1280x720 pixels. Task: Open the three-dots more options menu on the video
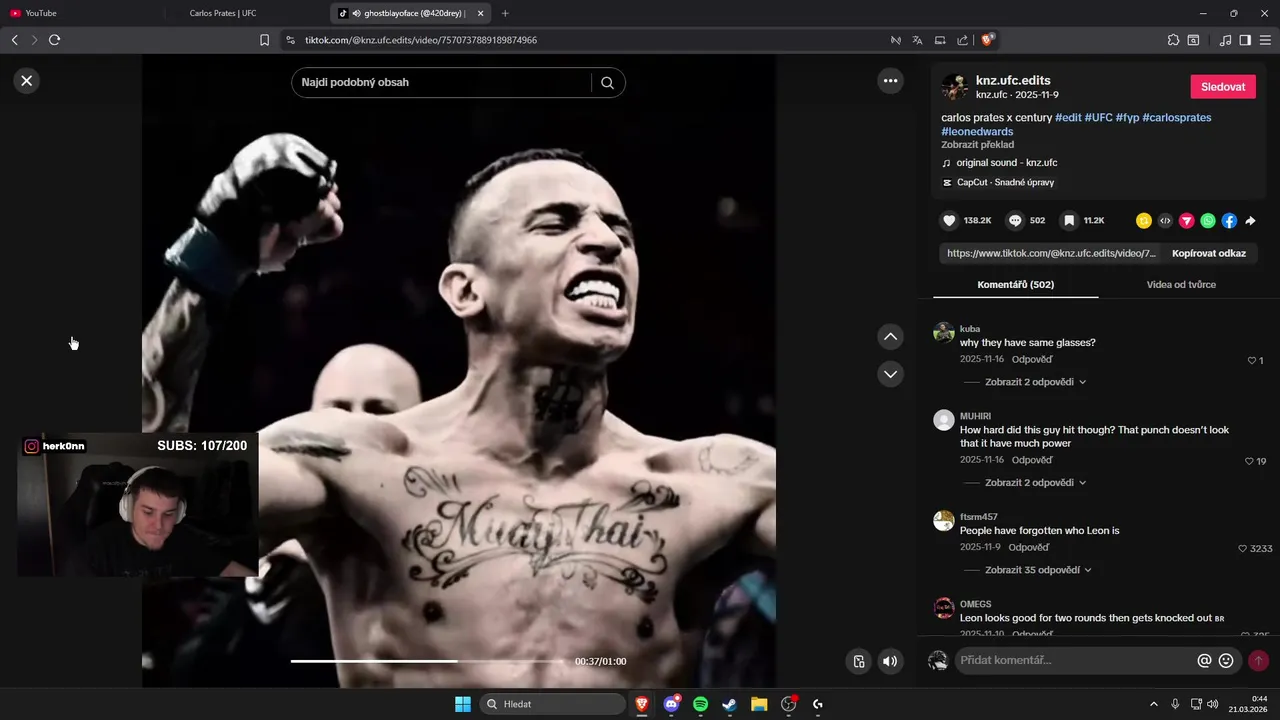tap(890, 81)
